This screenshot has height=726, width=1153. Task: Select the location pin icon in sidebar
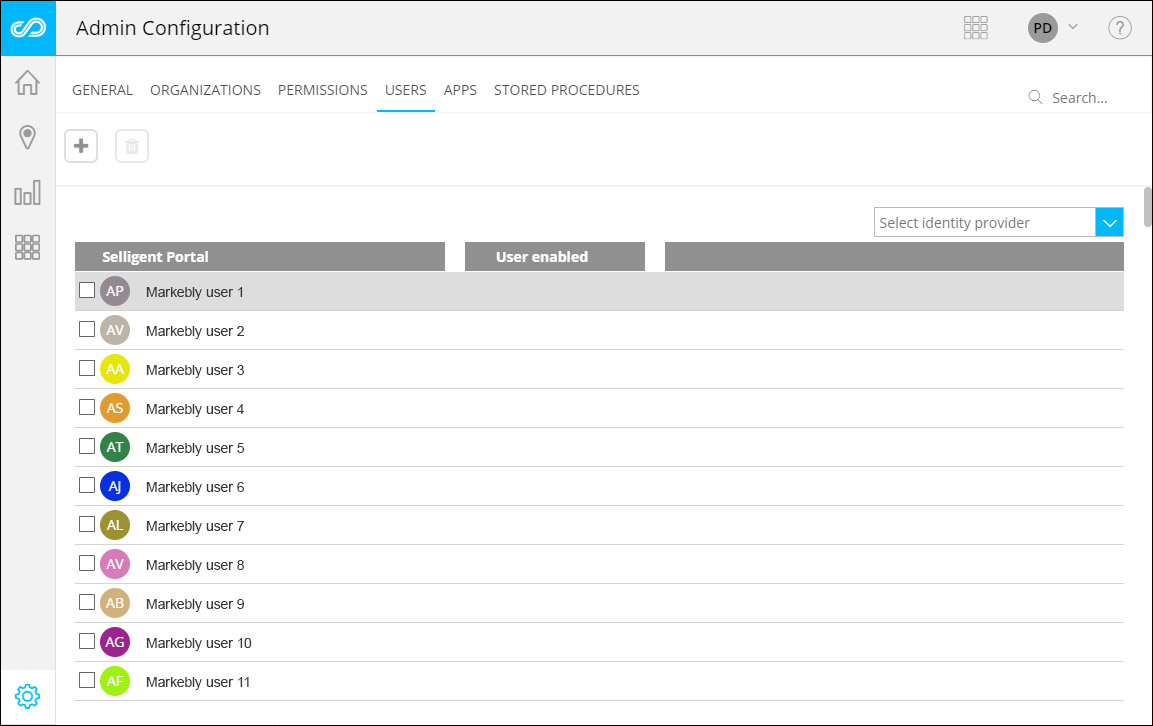point(27,139)
